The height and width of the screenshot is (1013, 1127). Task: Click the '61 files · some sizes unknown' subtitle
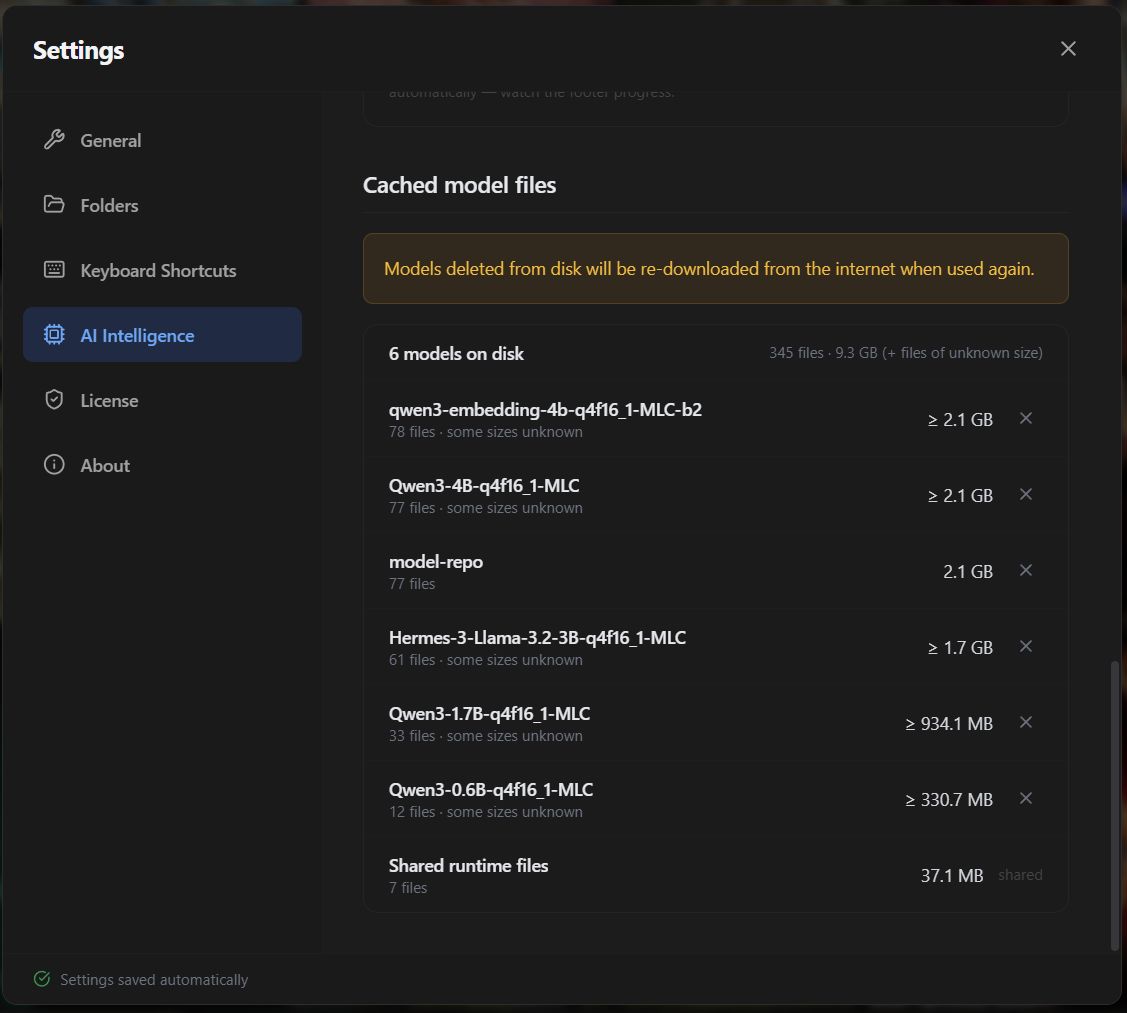point(485,660)
